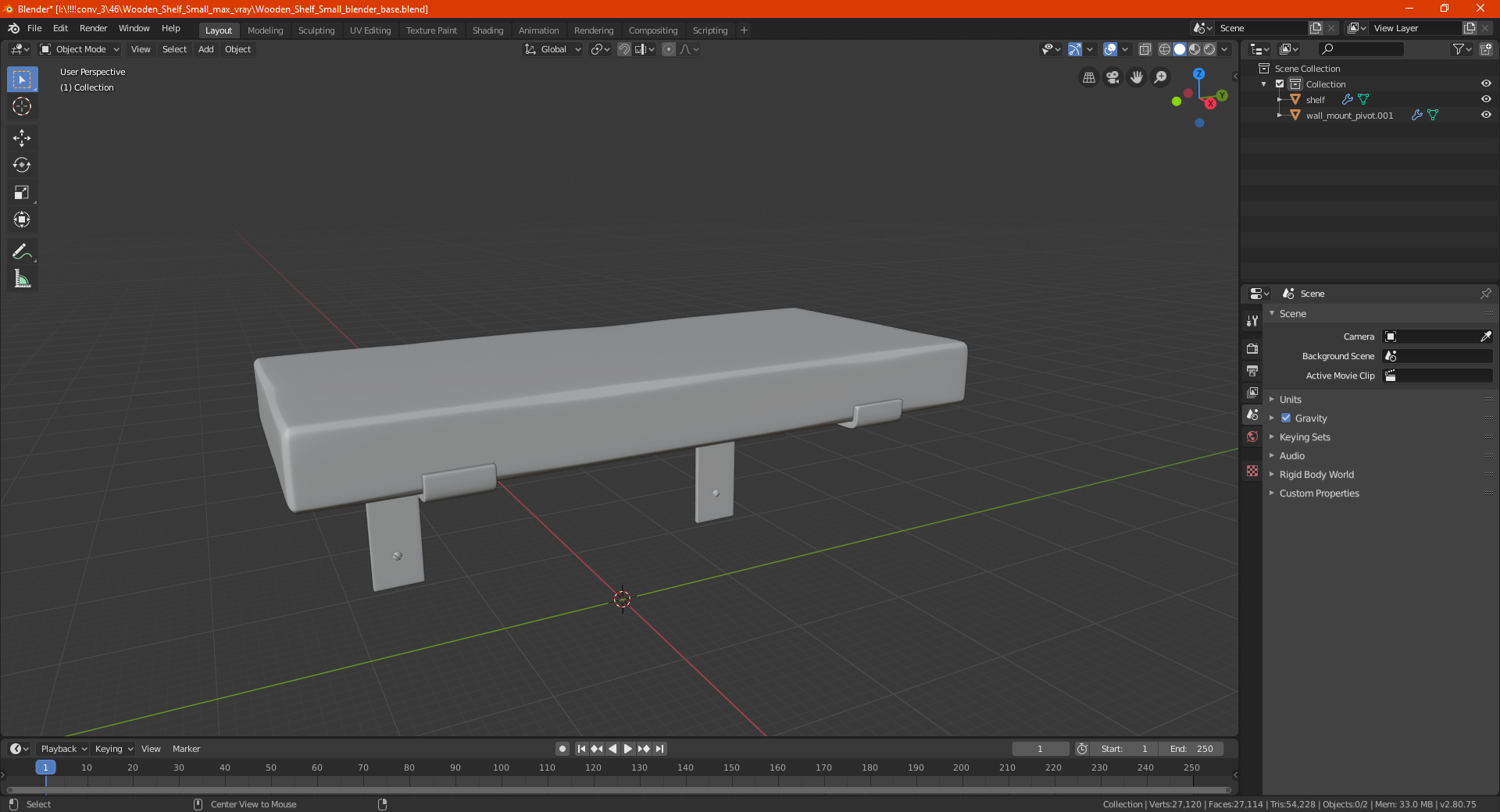Screen dimensions: 1500x812
Task: Open Object Mode dropdown
Action: click(x=80, y=49)
